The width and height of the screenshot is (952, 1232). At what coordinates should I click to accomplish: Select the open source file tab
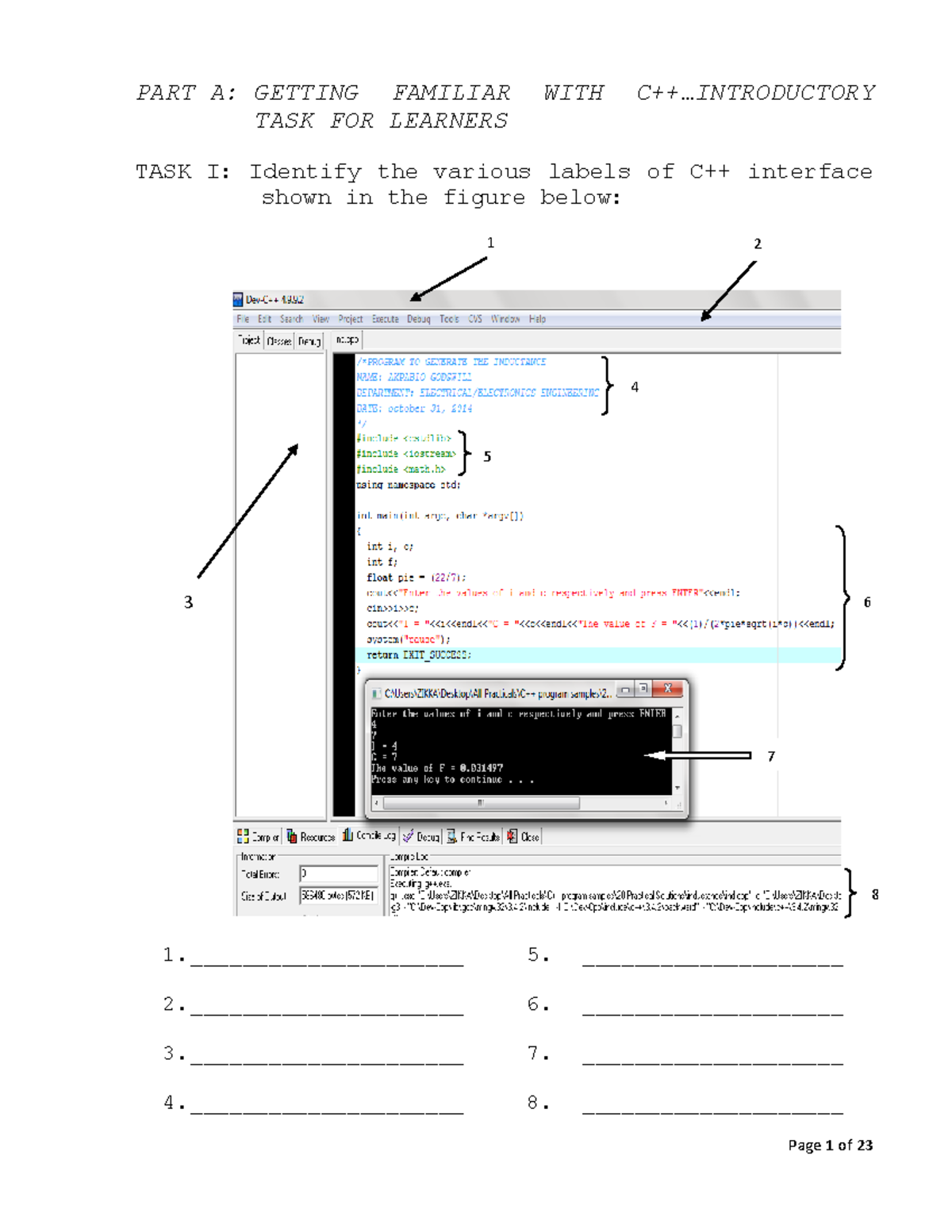[348, 340]
